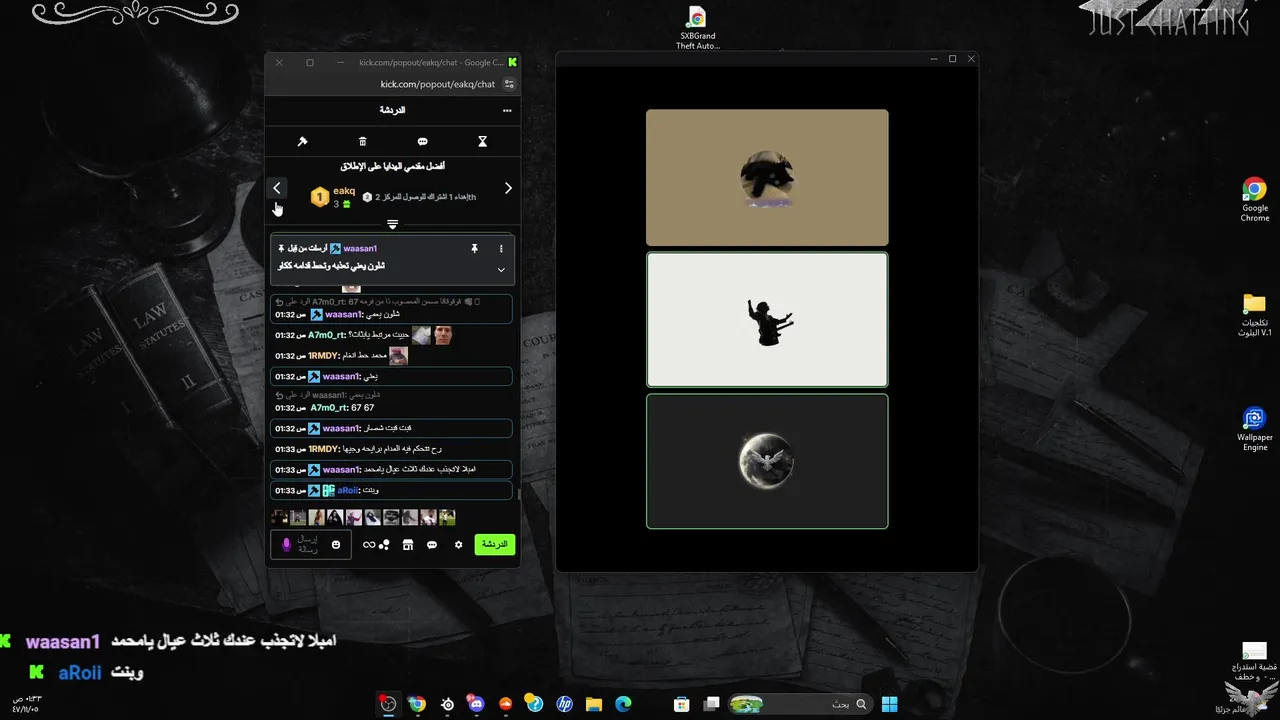This screenshot has height=720, width=1280.
Task: Open the SXBGrand Theft Auto desktop shortcut
Action: [x=697, y=28]
